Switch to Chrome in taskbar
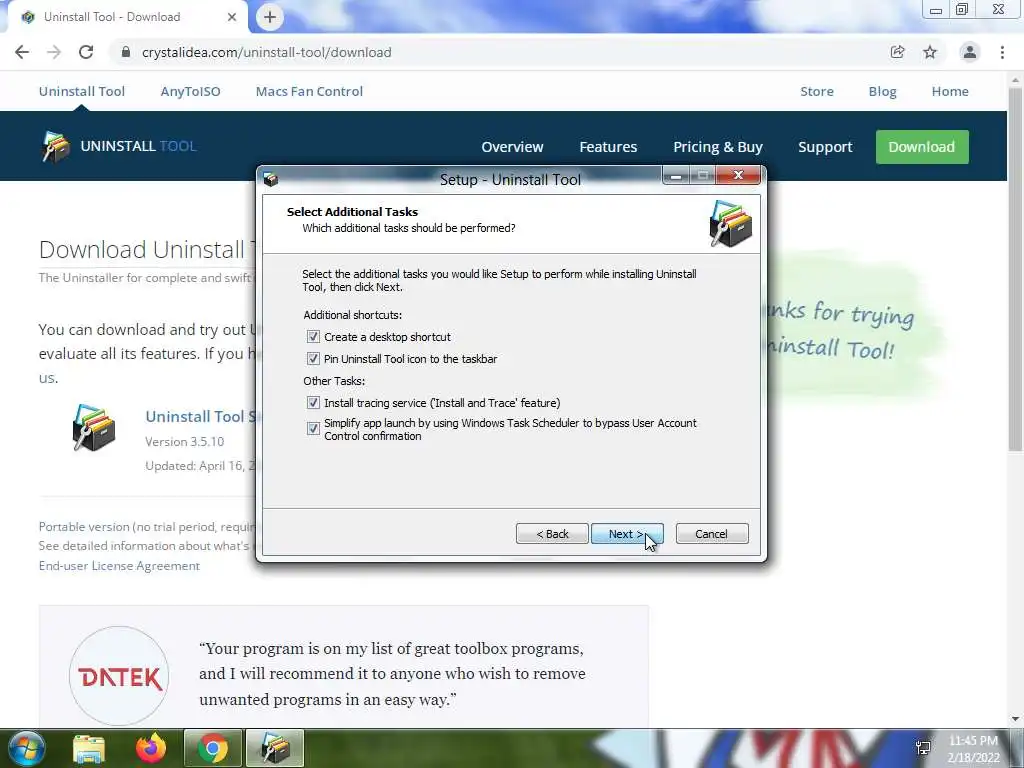The height and width of the screenshot is (768, 1024). pos(212,748)
